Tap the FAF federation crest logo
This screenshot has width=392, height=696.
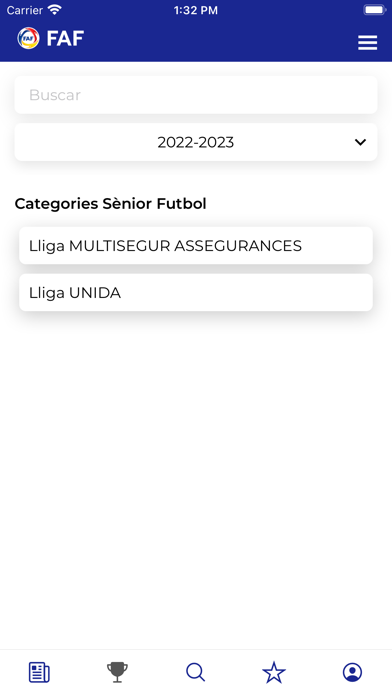tap(28, 38)
